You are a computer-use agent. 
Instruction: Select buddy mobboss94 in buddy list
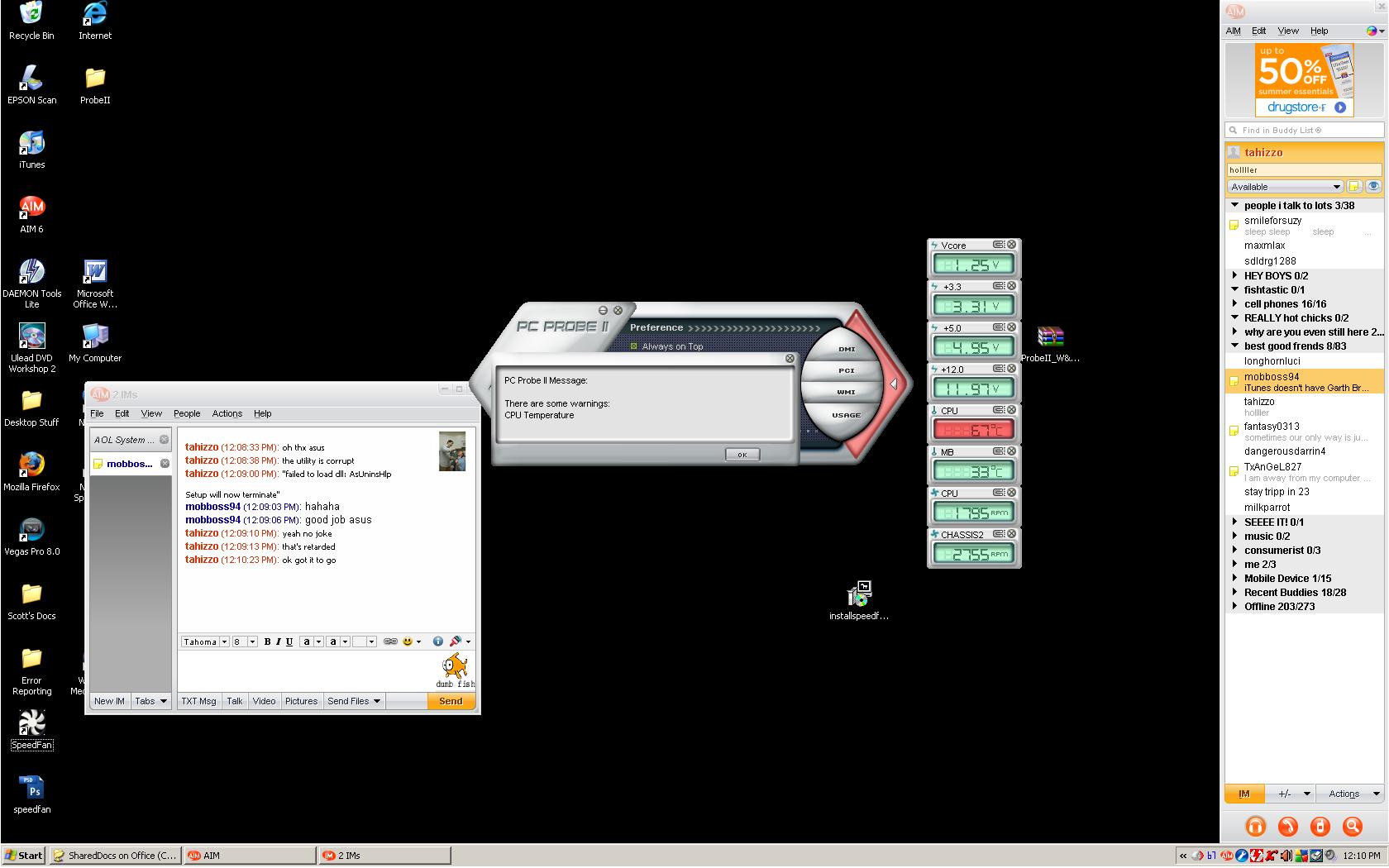[1304, 381]
